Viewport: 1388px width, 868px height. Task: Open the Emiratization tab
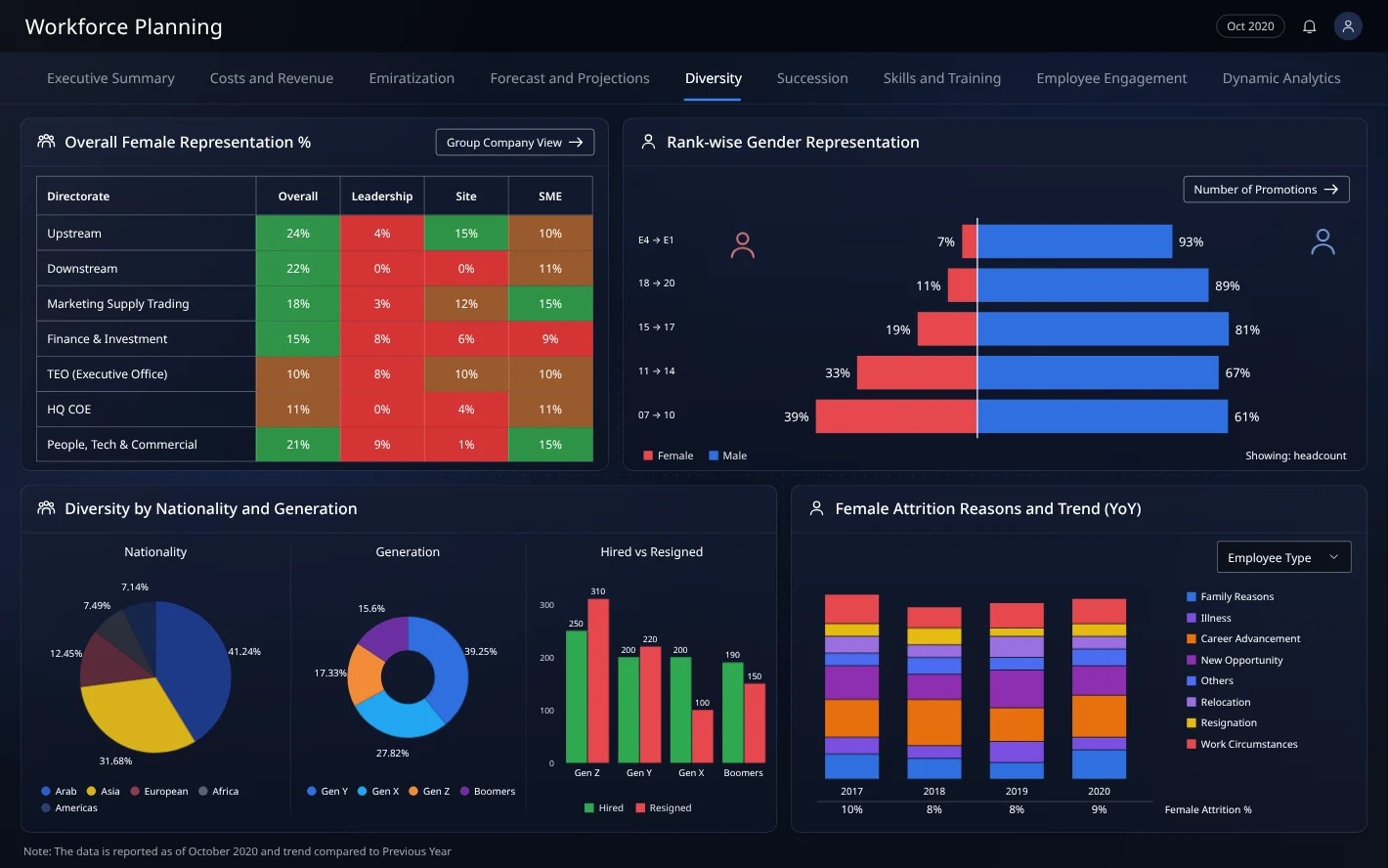pos(412,78)
